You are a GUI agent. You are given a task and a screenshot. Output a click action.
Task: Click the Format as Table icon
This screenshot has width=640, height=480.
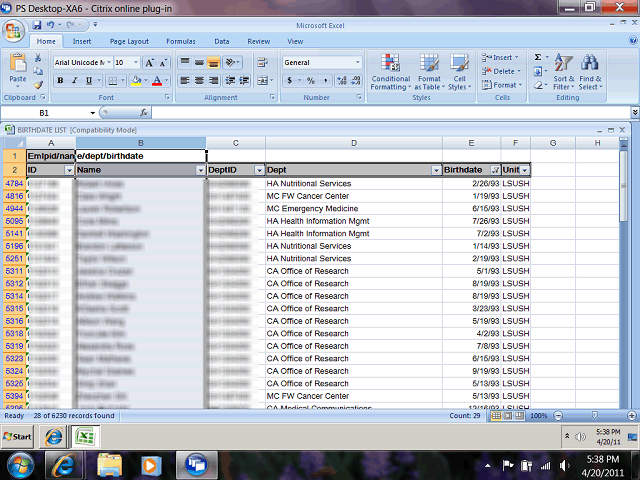click(x=429, y=70)
